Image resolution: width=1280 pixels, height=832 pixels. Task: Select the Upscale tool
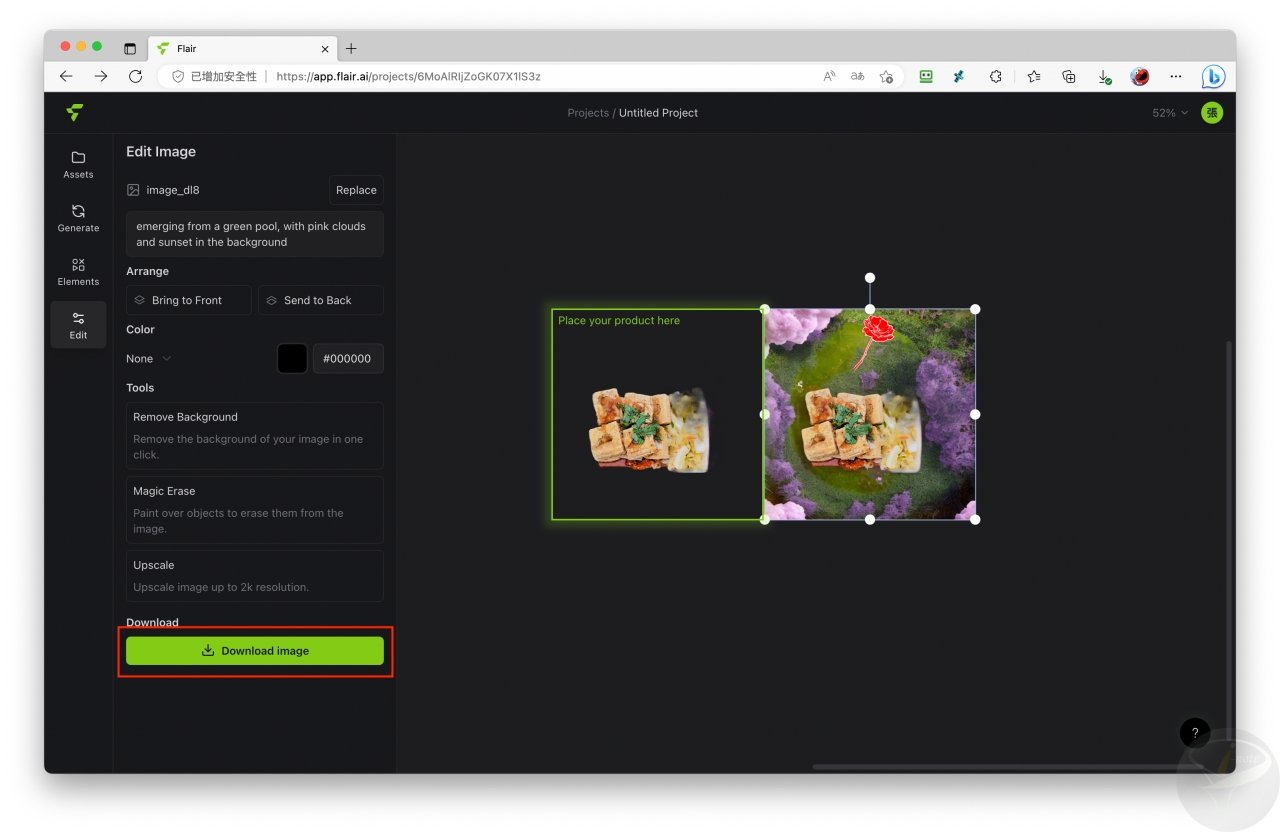click(x=254, y=575)
